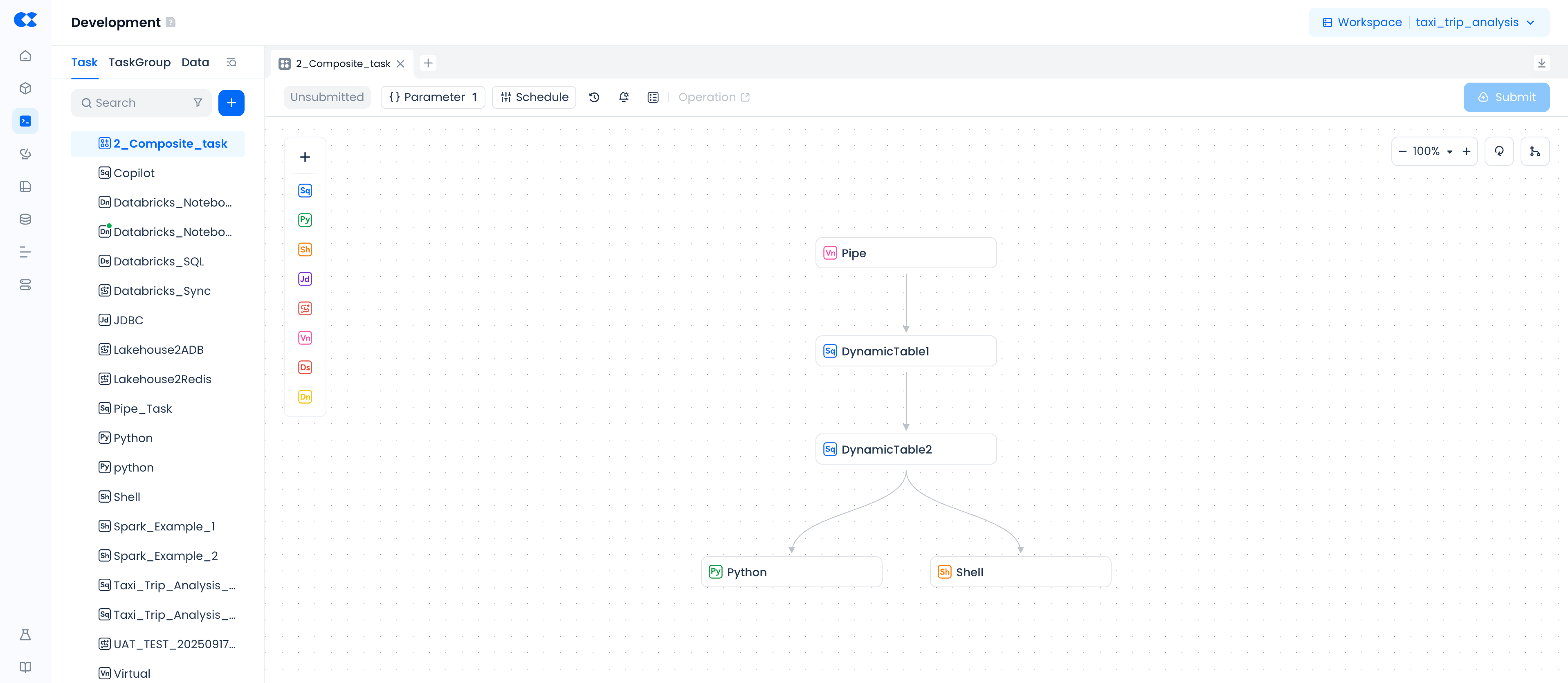
Task: Click the zoom out minus button
Action: click(x=1402, y=152)
